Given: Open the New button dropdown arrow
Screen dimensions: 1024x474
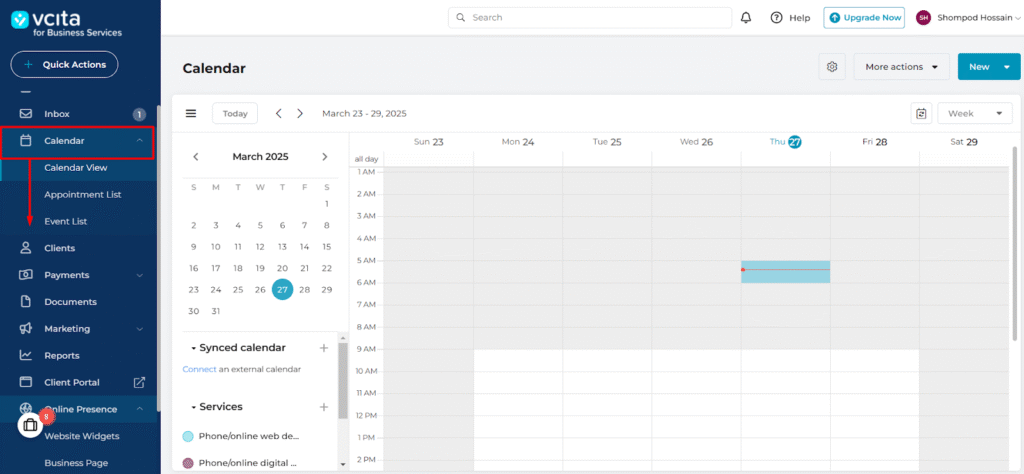Looking at the screenshot, I should (1006, 67).
